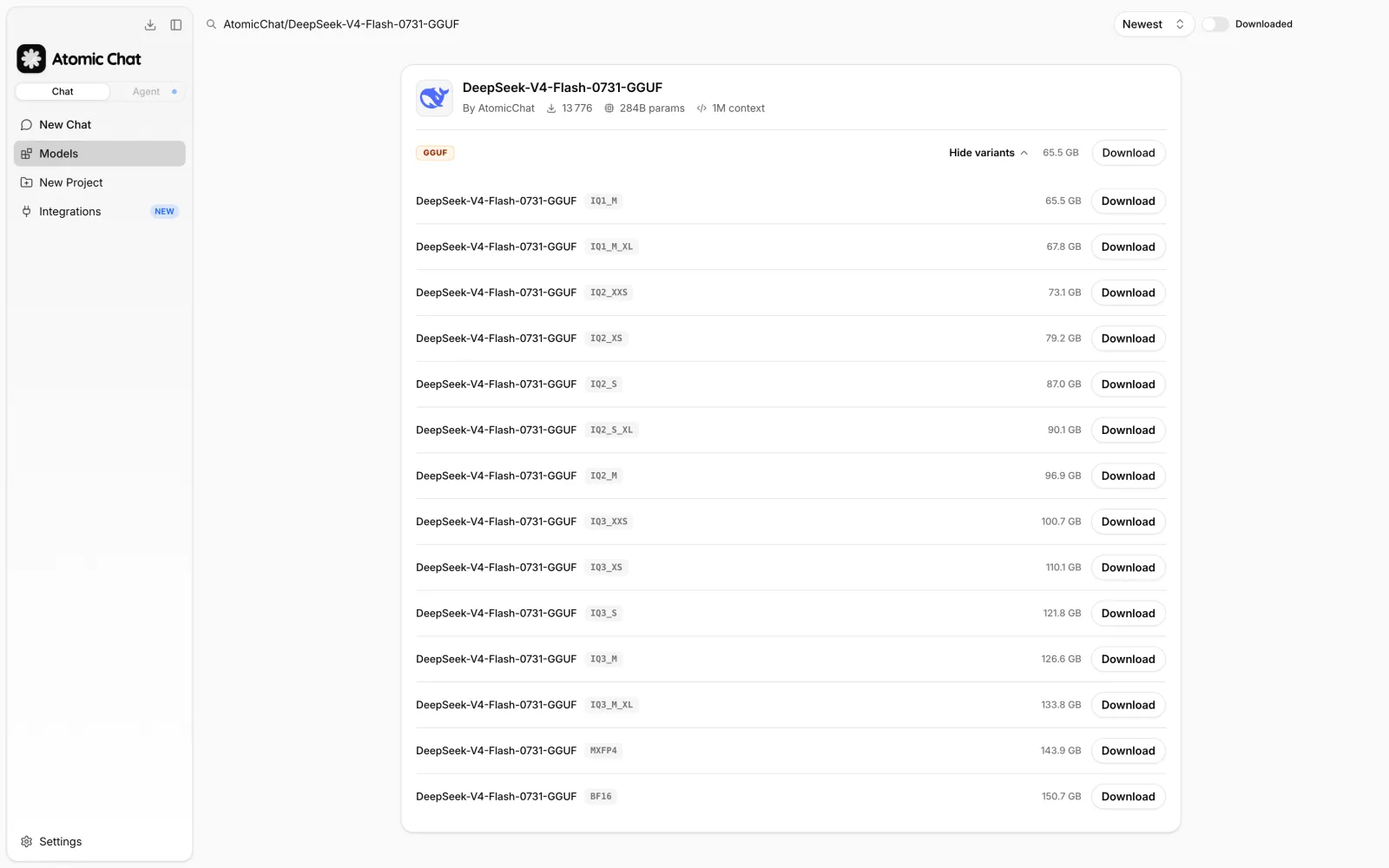Create a New Project
1389x868 pixels.
(x=100, y=182)
